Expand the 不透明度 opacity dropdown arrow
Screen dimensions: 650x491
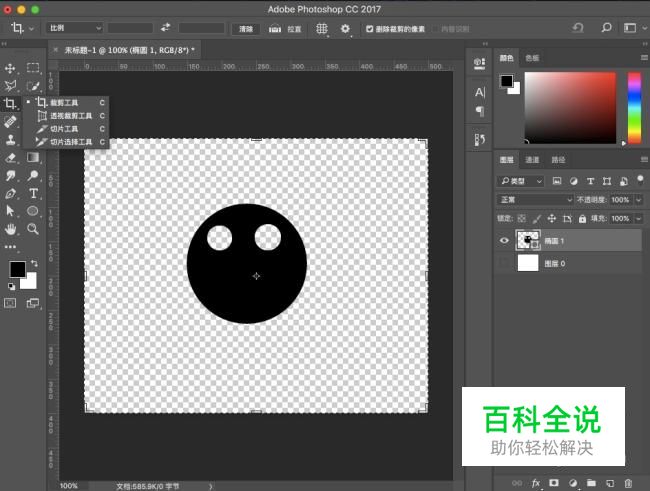tap(637, 200)
